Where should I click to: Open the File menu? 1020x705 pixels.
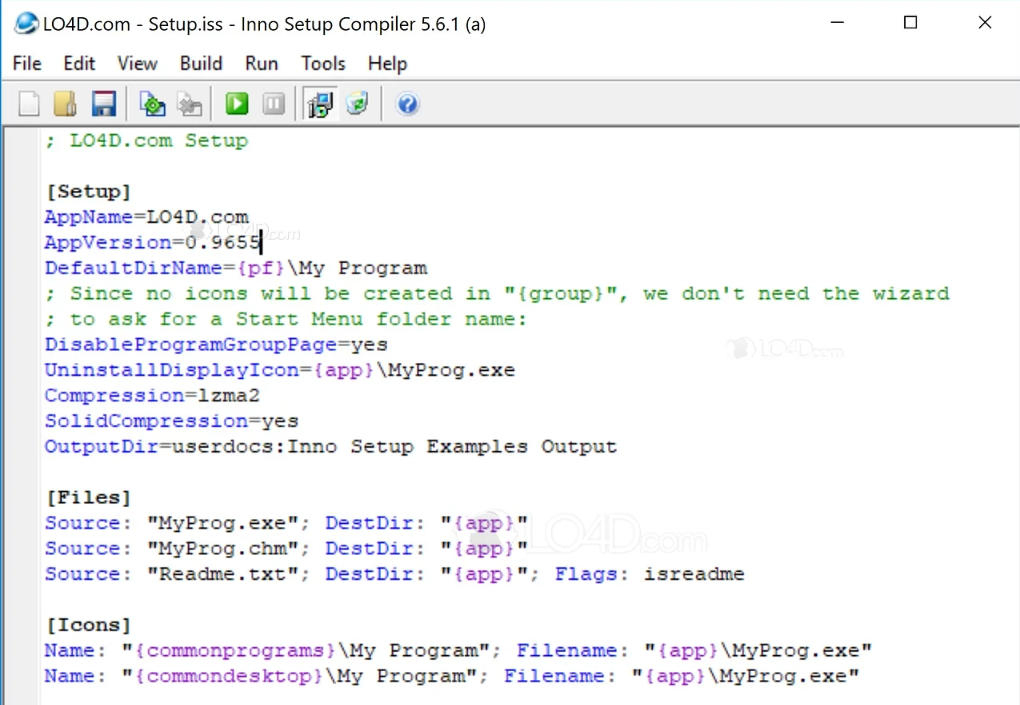(x=27, y=63)
